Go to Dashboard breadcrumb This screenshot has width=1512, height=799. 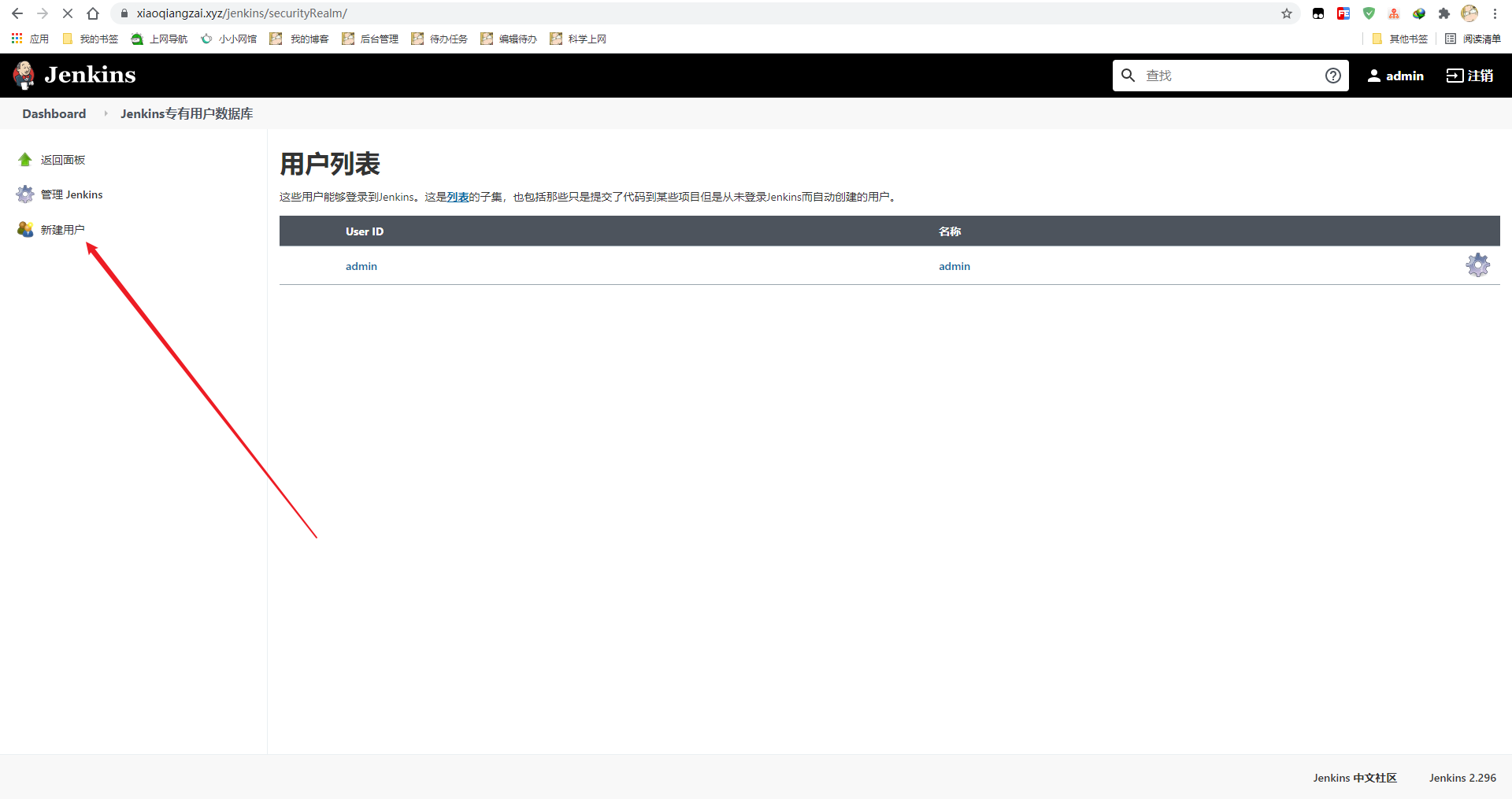(54, 113)
